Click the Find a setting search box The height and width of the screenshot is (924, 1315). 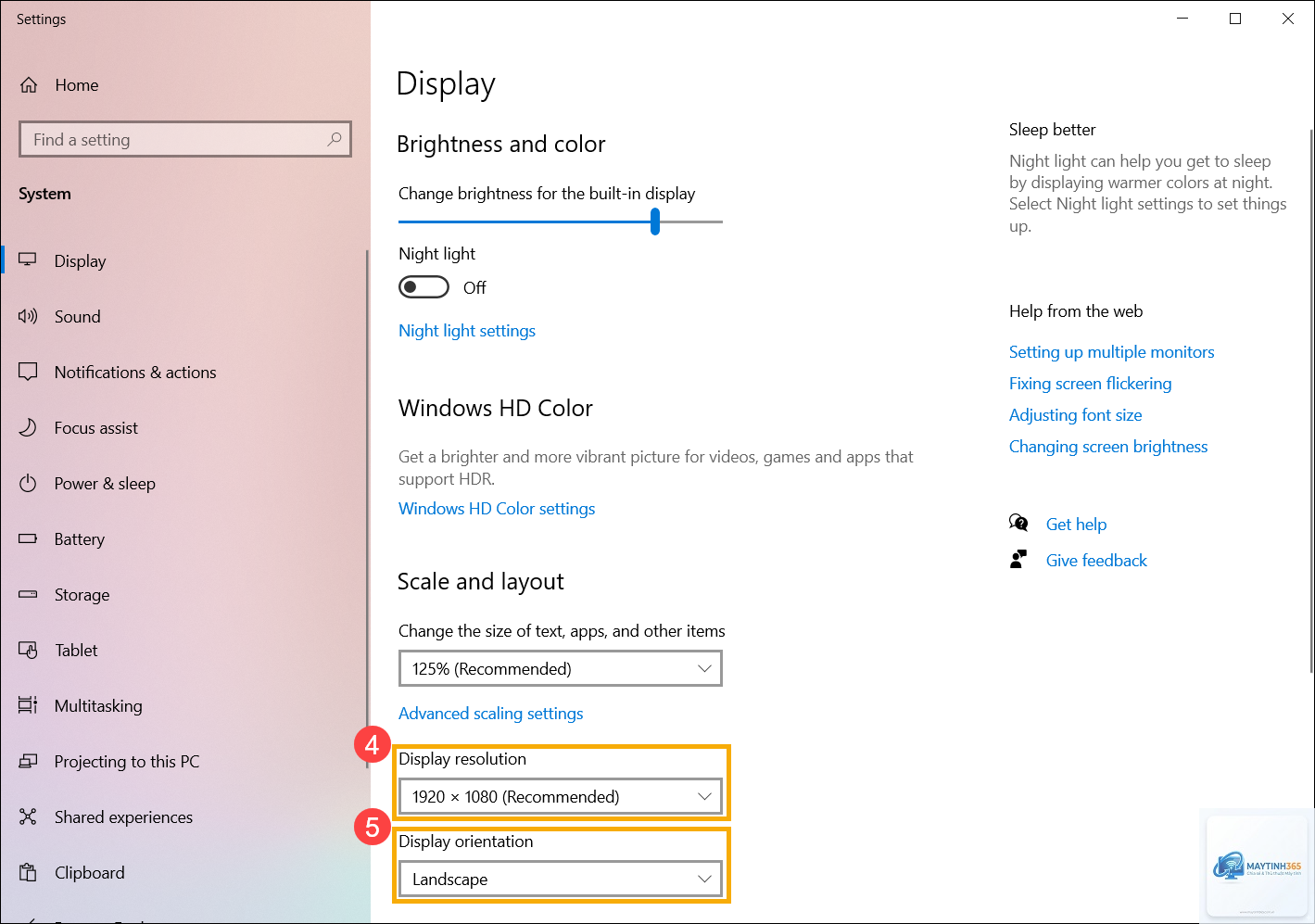coord(185,139)
